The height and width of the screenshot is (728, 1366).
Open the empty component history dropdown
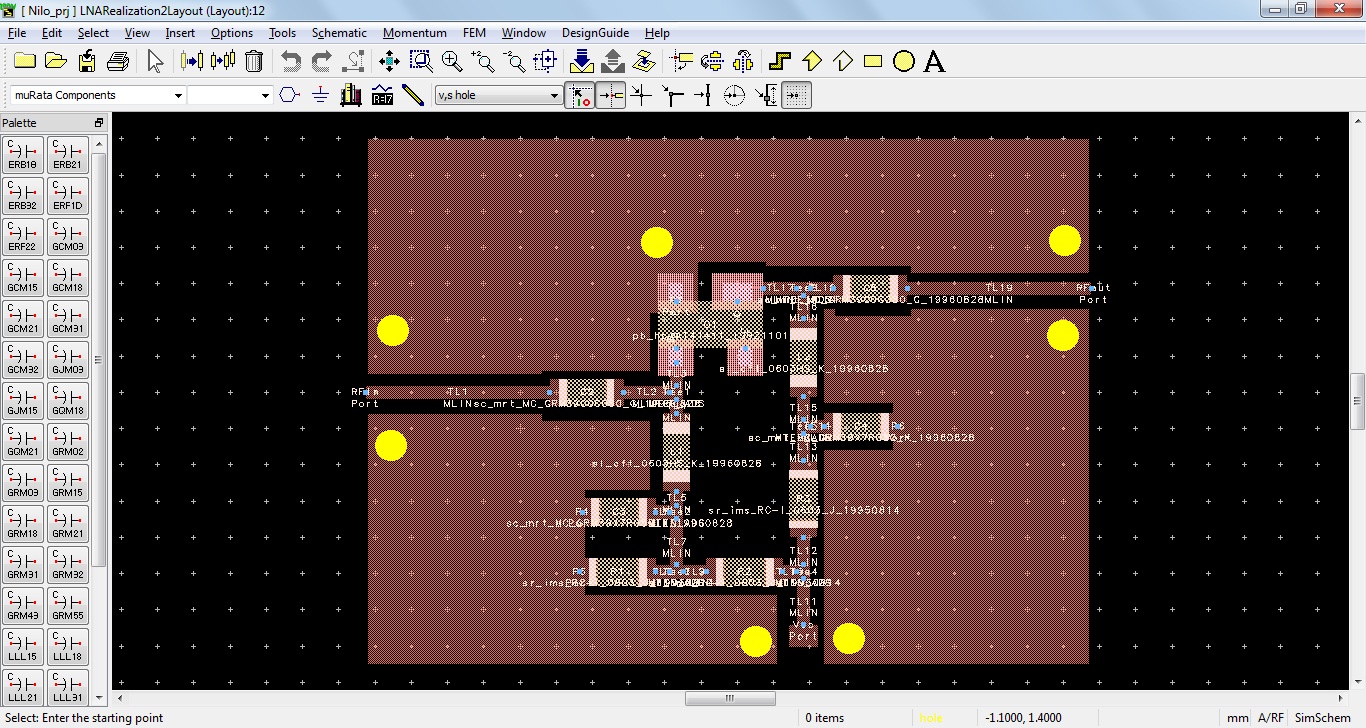265,95
